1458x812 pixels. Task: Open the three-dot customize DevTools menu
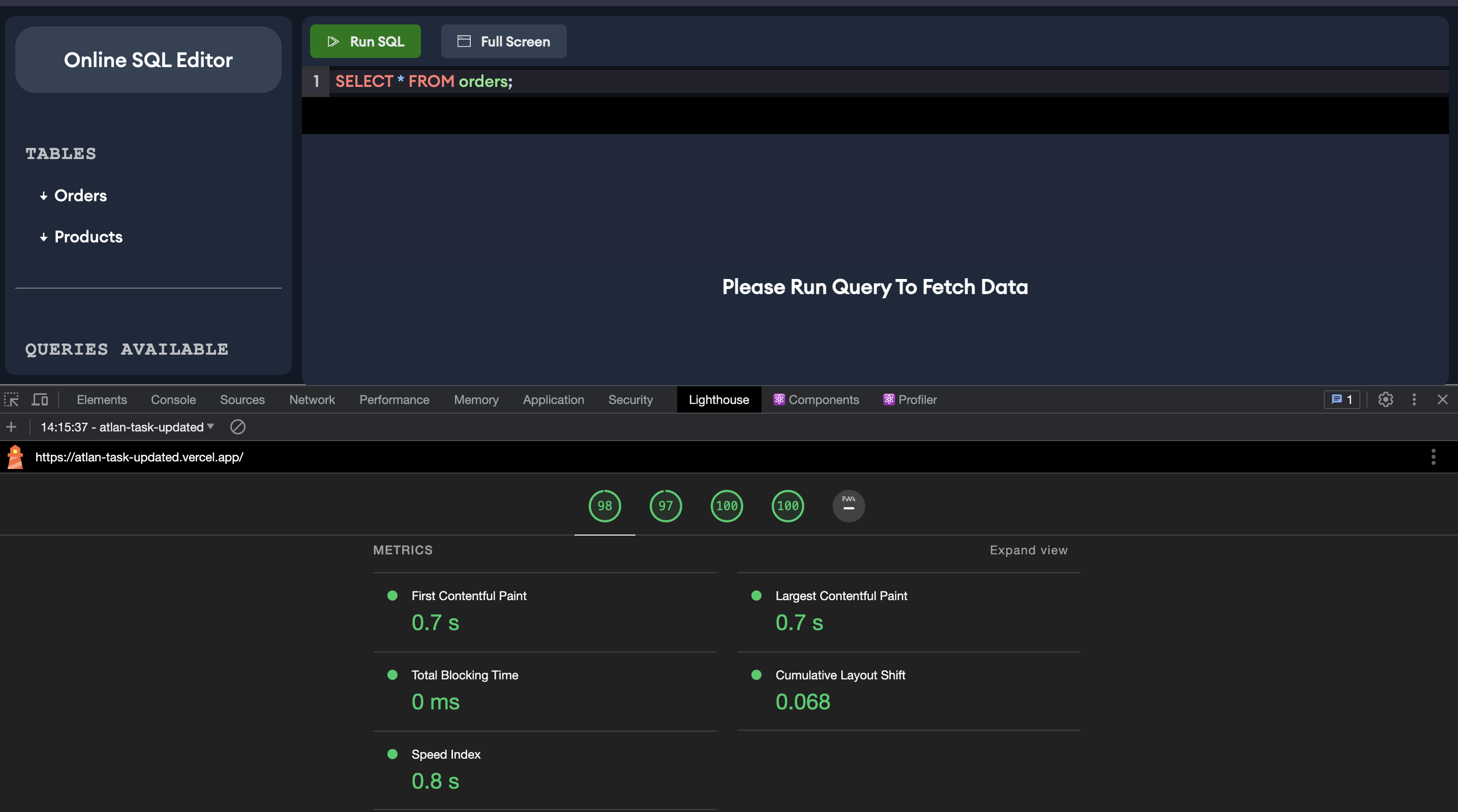point(1414,399)
